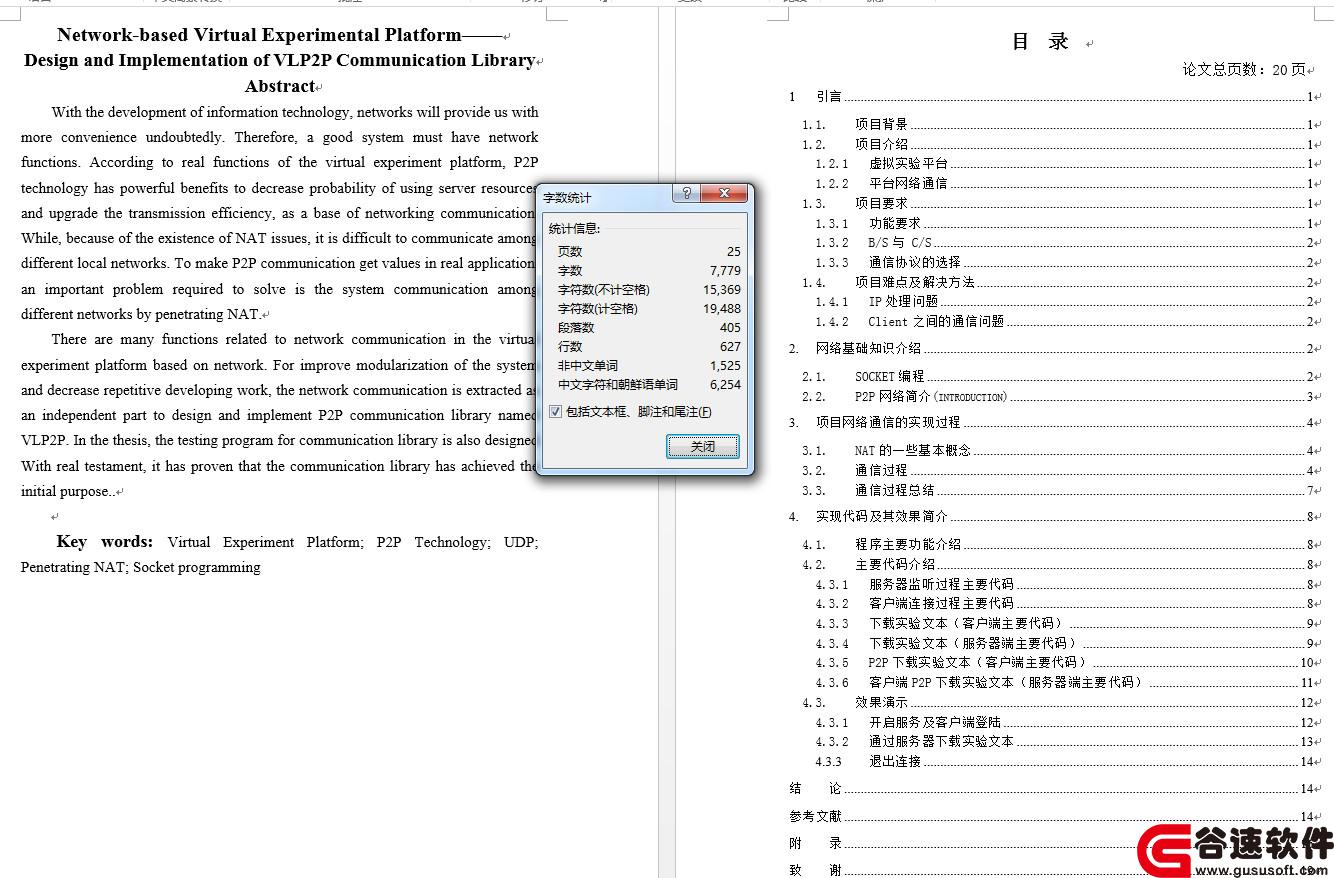Jump to TOC entry 3 项目网络通信的实现过程
Viewport: 1334px width, 878px height.
click(1050, 422)
